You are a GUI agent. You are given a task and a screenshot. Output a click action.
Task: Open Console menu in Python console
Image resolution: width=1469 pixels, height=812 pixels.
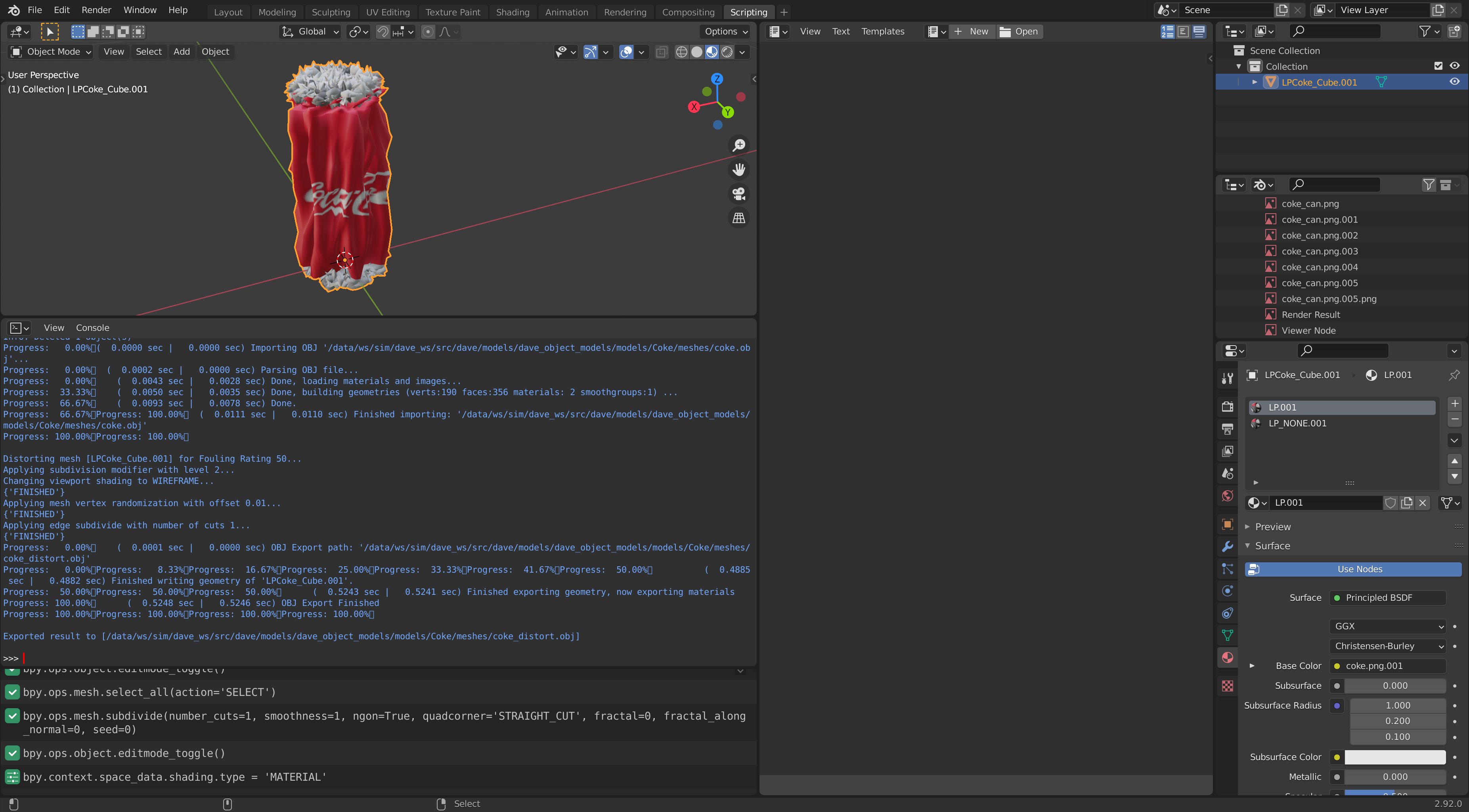pos(92,328)
